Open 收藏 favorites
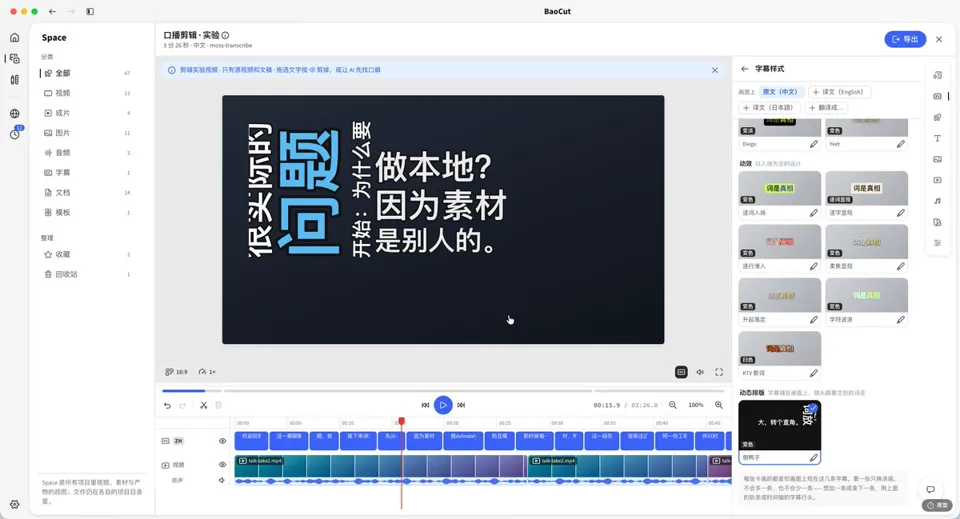The image size is (960, 519). pos(87,254)
